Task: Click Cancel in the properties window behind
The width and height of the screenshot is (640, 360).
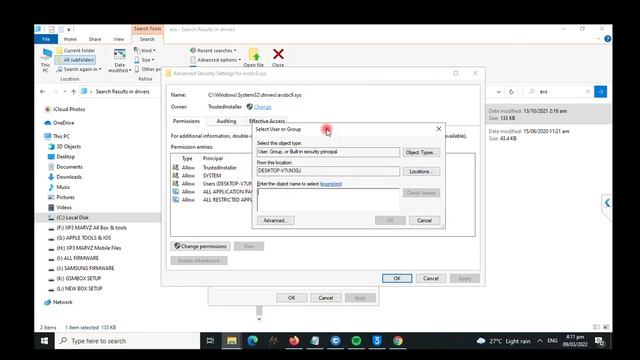Action: point(326,298)
